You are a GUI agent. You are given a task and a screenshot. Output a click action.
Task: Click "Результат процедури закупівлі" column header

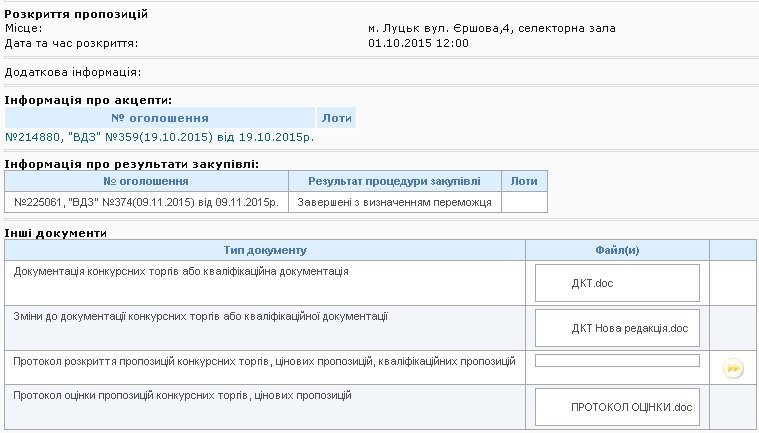tap(394, 181)
